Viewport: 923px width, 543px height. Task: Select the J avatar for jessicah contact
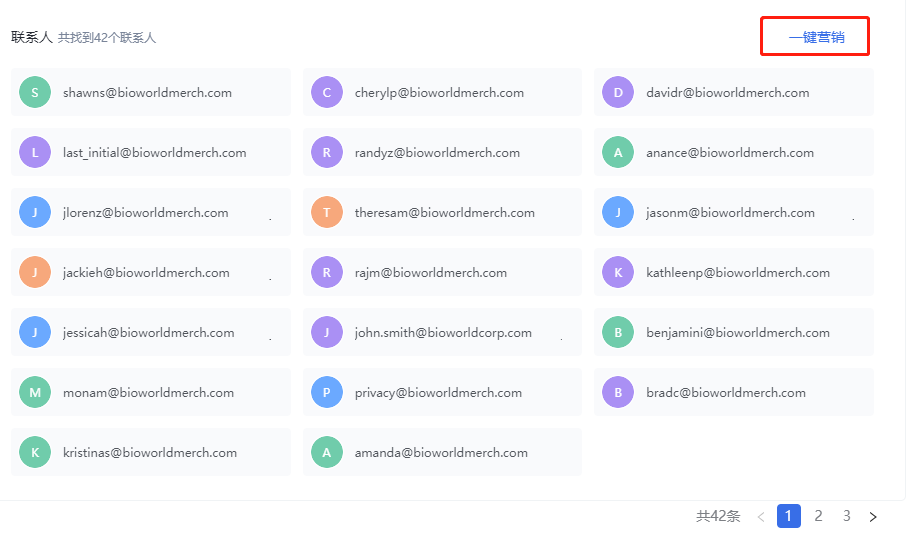35,332
